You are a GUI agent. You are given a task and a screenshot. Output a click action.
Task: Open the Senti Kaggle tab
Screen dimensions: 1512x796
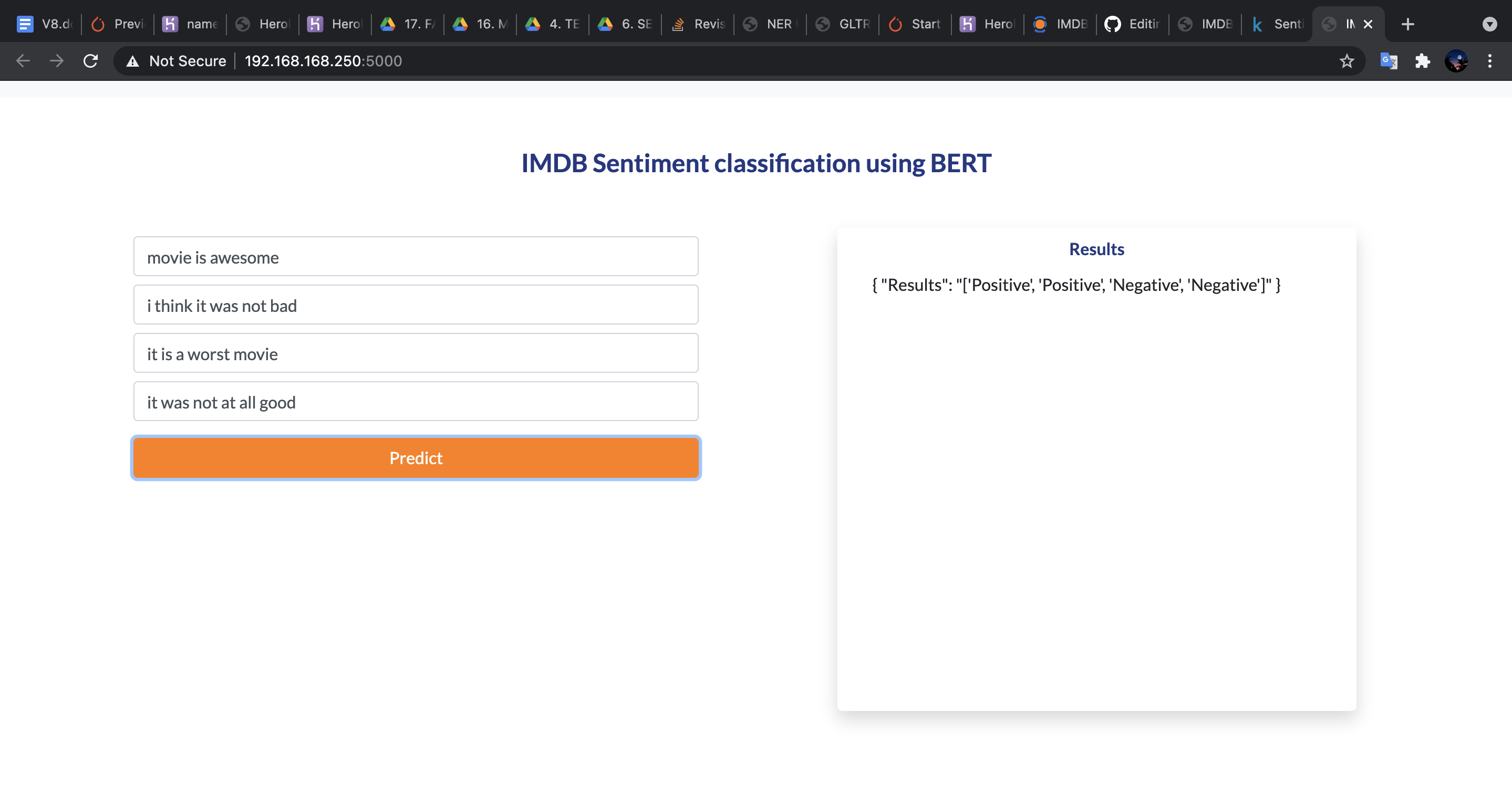pos(1277,24)
